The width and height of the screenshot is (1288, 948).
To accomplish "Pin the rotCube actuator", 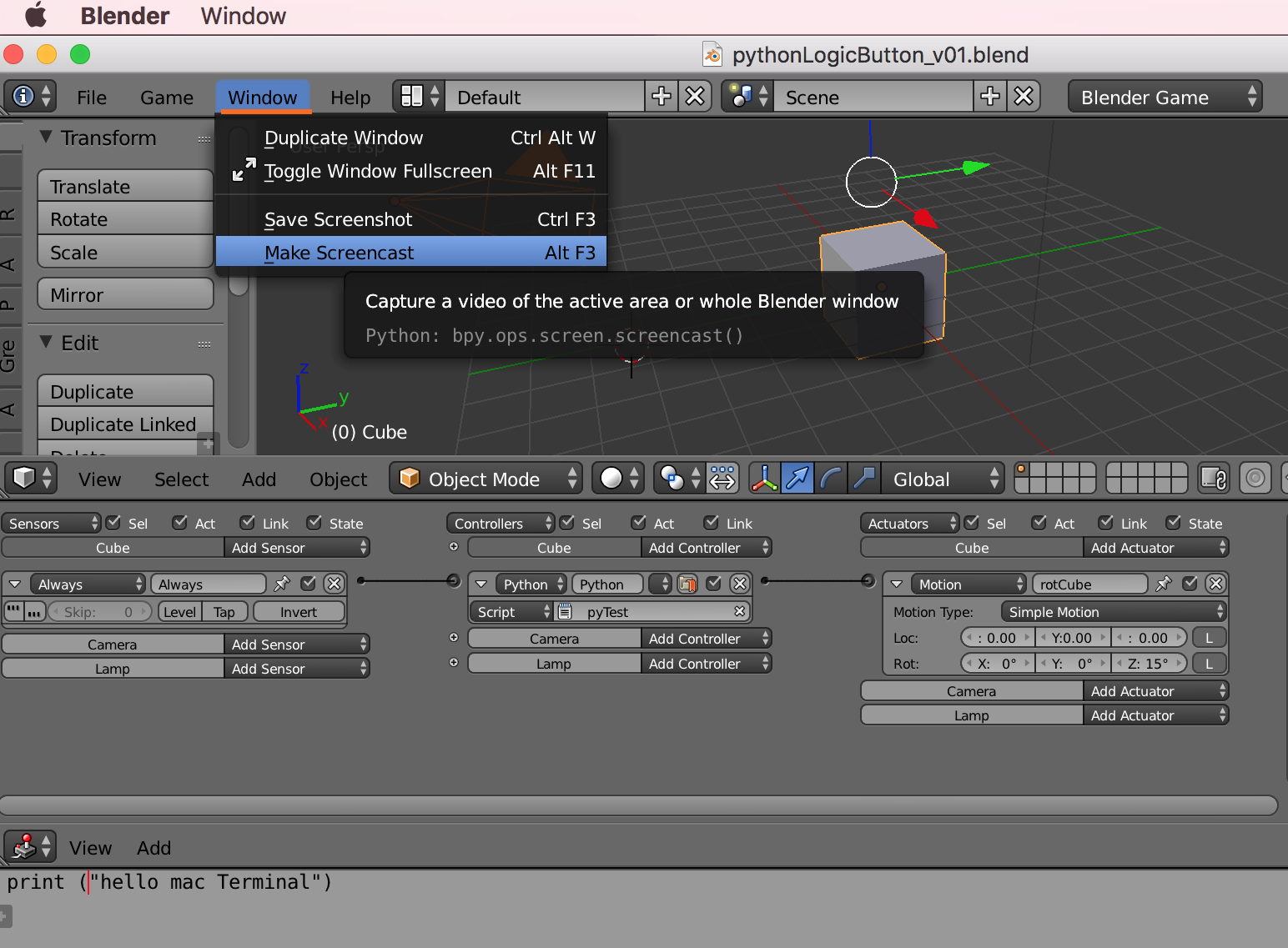I will click(1164, 584).
